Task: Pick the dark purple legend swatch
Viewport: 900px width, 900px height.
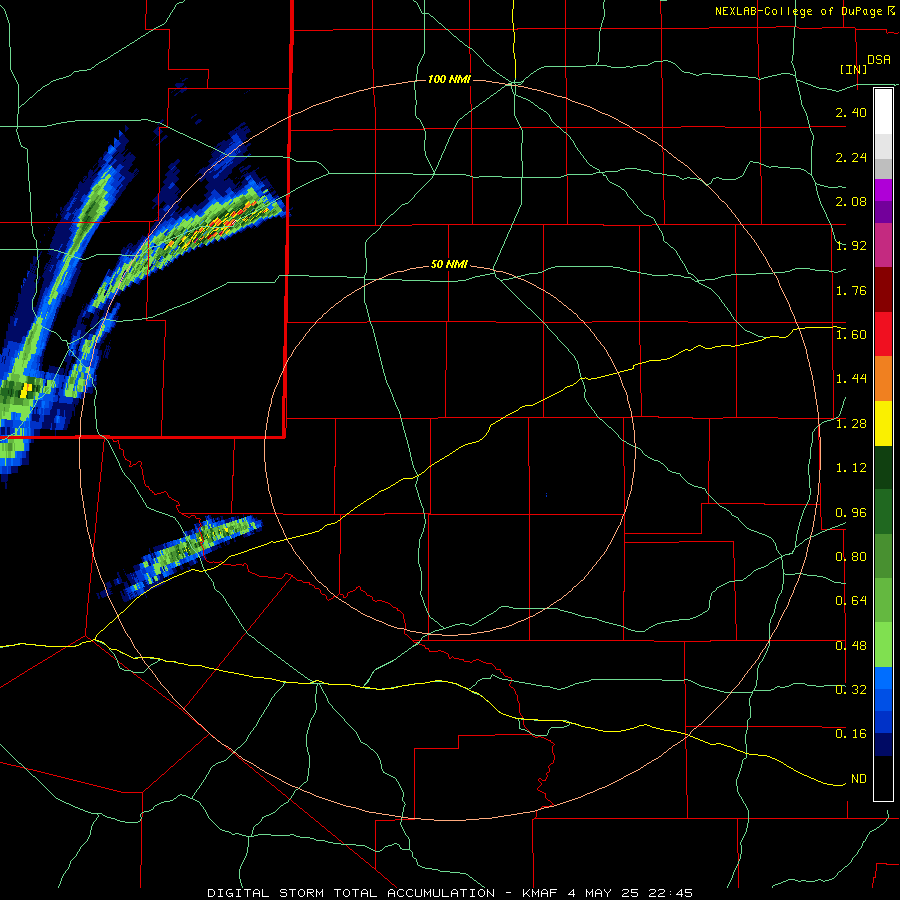Action: coord(883,212)
